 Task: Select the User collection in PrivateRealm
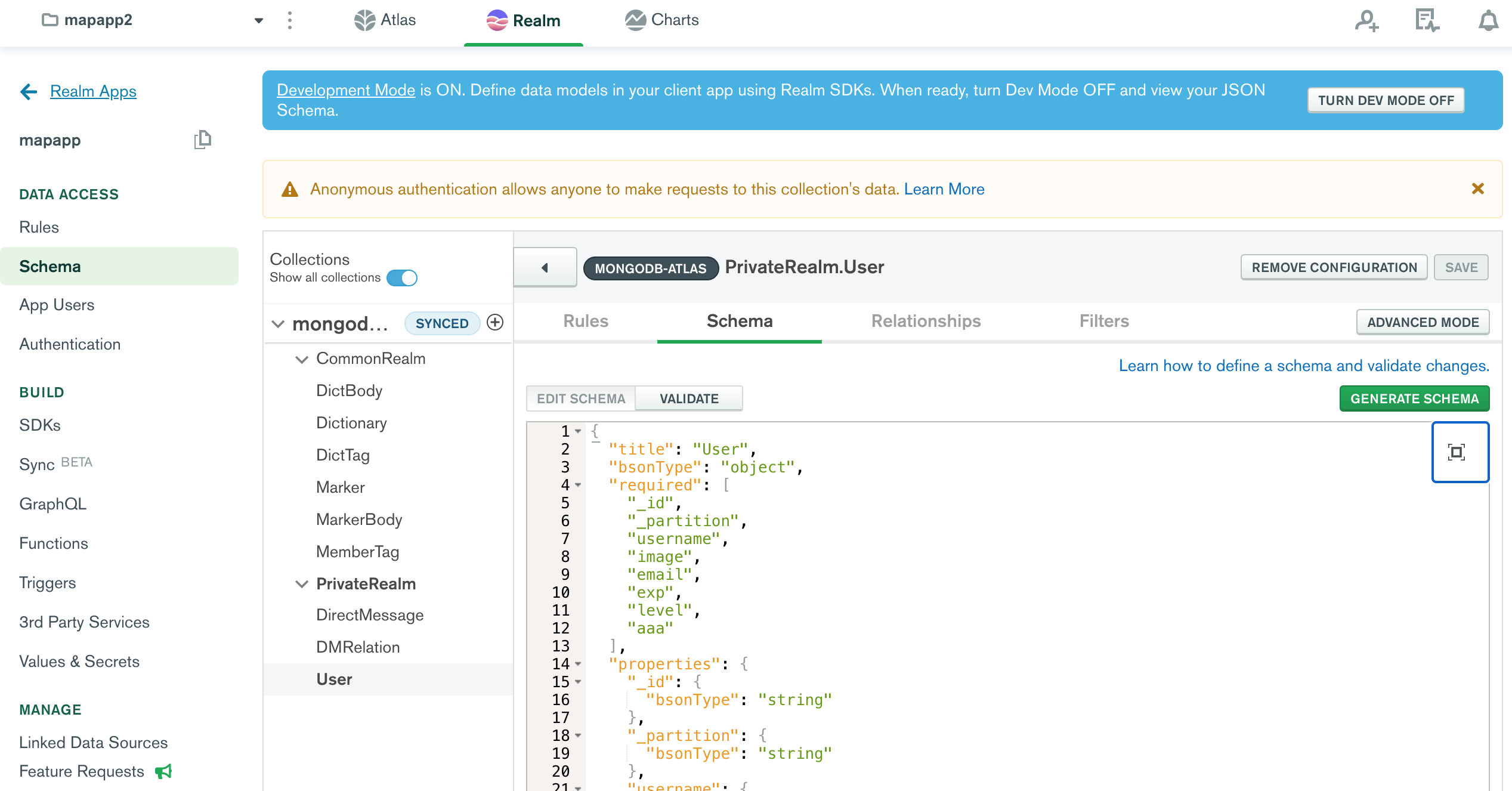pos(334,679)
